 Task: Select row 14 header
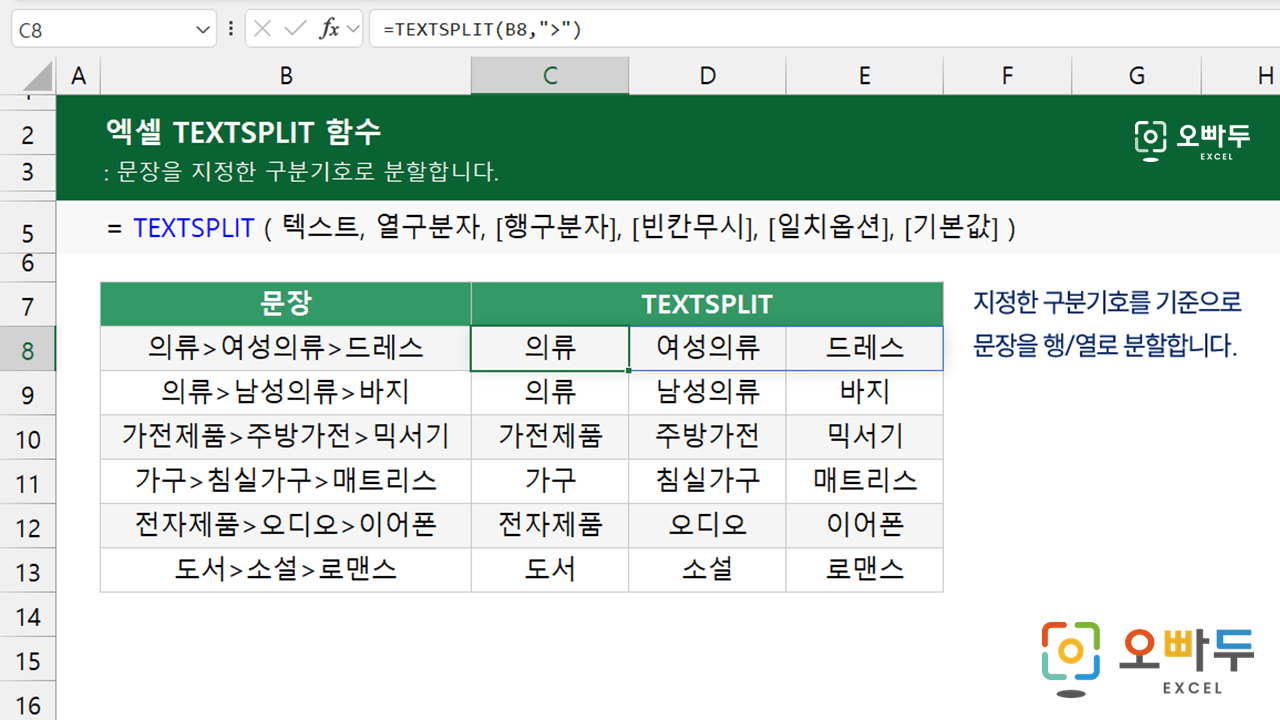[x=28, y=615]
